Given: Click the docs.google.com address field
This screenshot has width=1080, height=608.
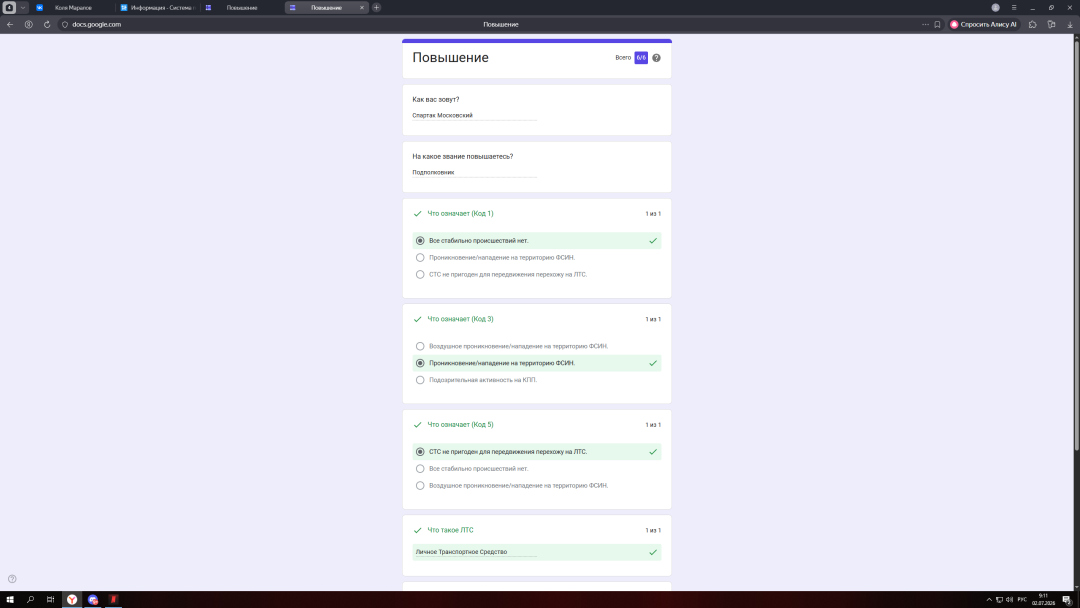Looking at the screenshot, I should [x=96, y=24].
